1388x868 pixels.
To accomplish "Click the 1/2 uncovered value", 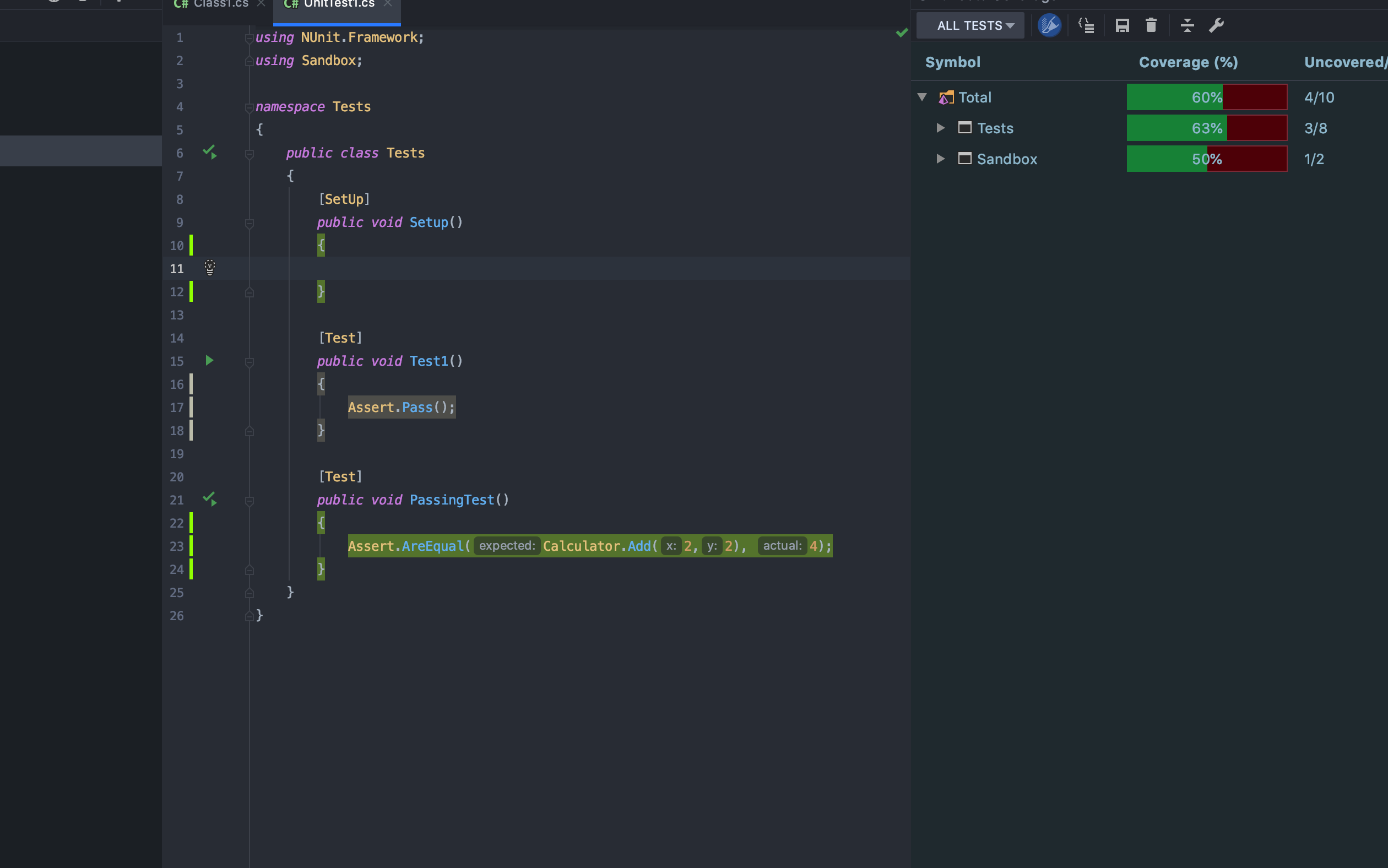I will 1314,159.
